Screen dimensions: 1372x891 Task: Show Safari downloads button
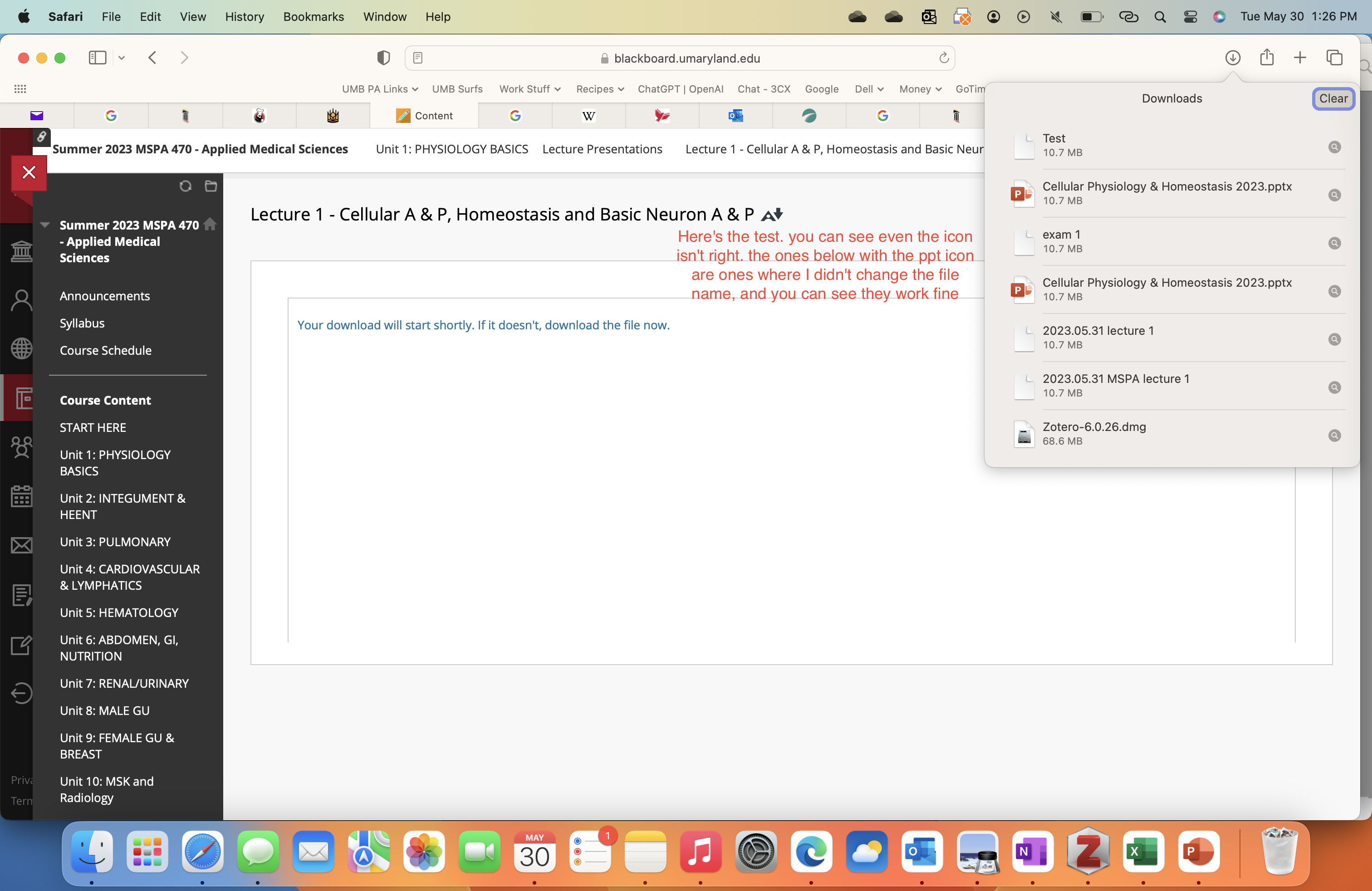click(x=1233, y=58)
